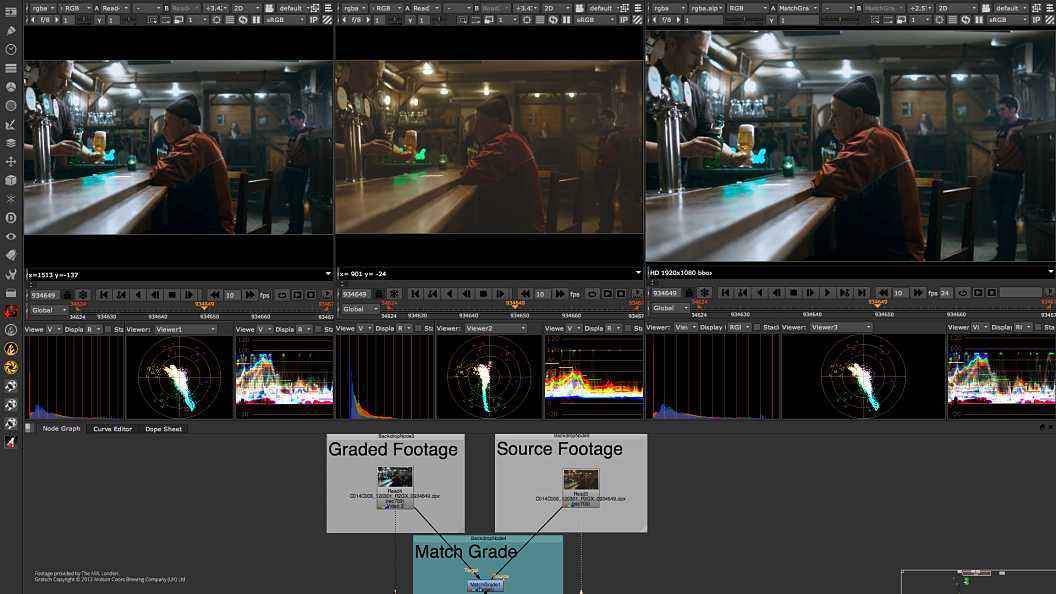Go to last frame in Viewer3

pos(861,293)
